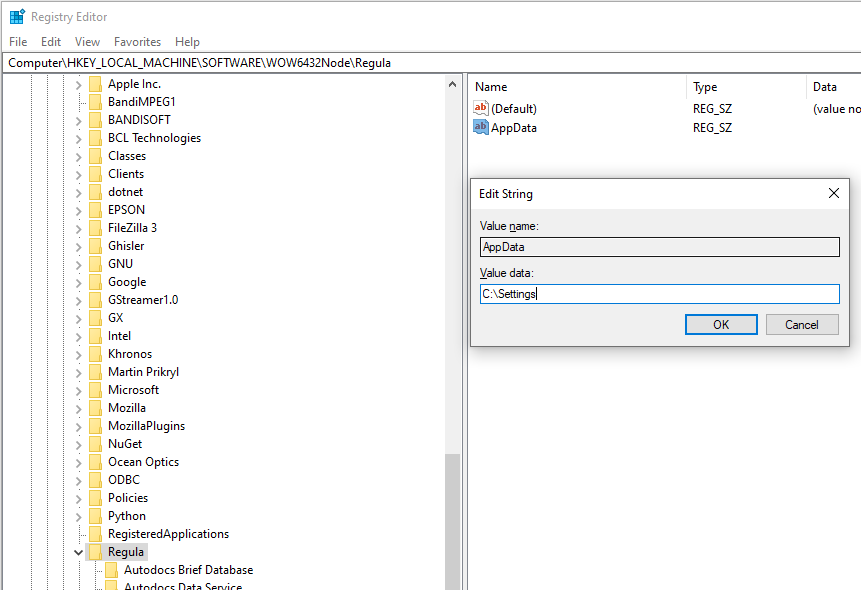Cancel the Edit String dialog

[x=800, y=324]
